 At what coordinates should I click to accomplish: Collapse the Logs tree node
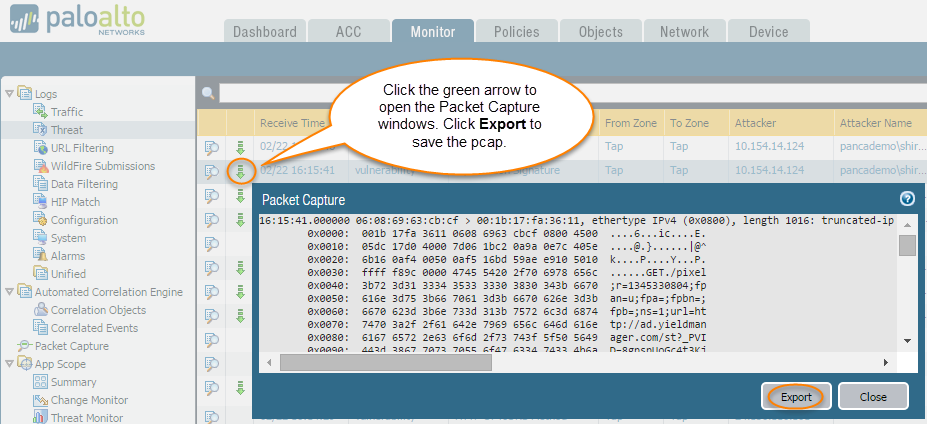click(x=9, y=93)
